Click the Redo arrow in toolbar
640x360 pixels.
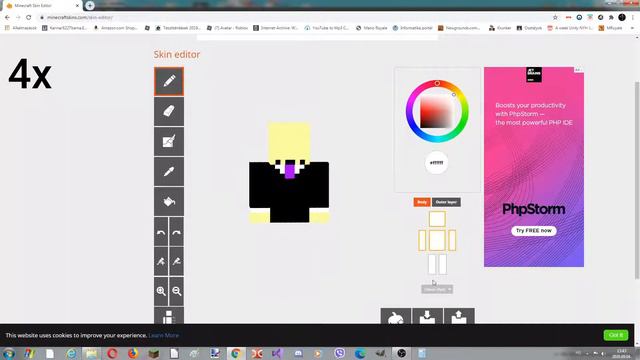[177, 232]
